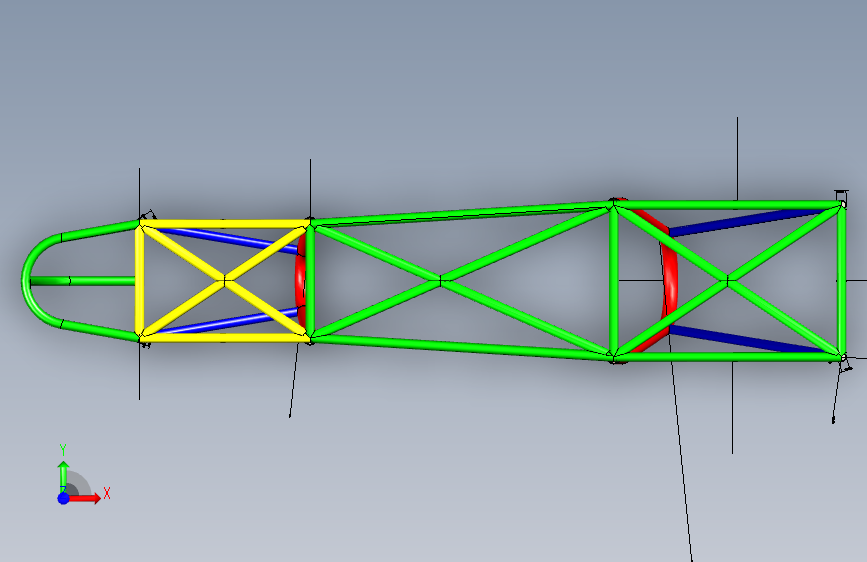Select the front red roll hoop

point(299,282)
